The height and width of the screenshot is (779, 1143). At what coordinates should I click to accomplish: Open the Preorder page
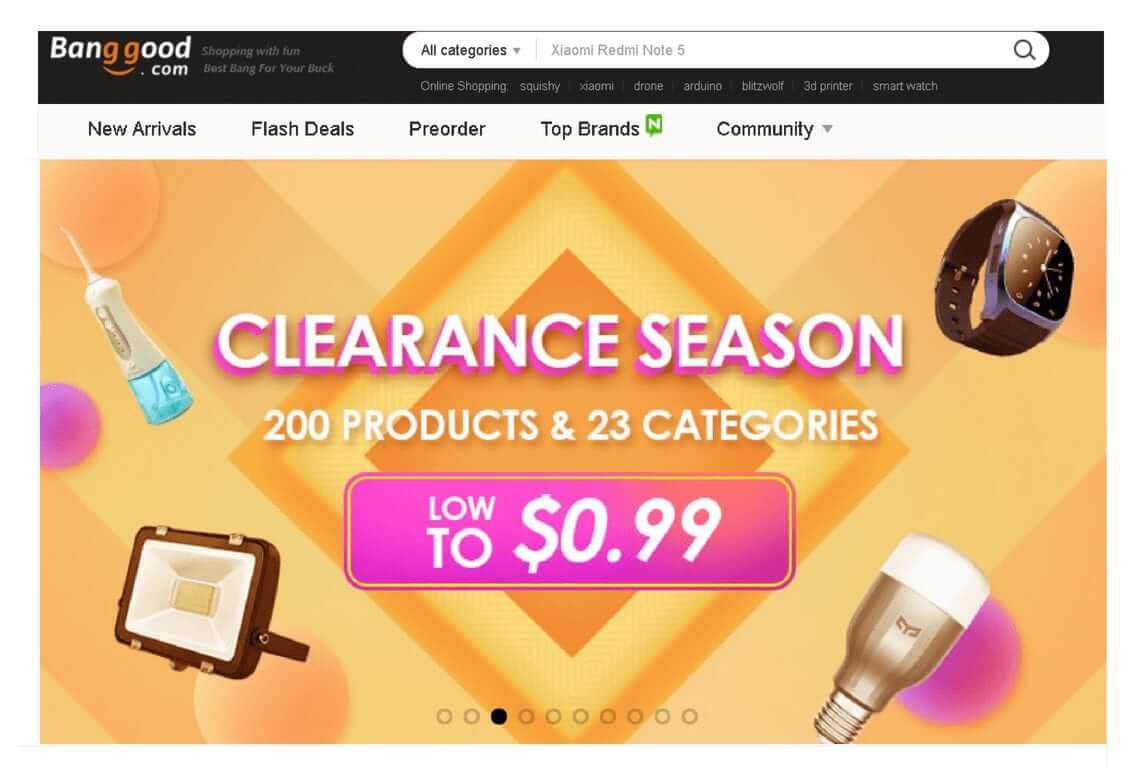(x=447, y=129)
